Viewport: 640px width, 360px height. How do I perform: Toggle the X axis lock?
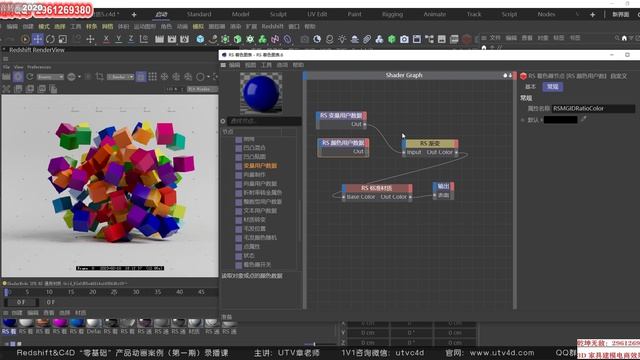pyautogui.click(x=106, y=39)
